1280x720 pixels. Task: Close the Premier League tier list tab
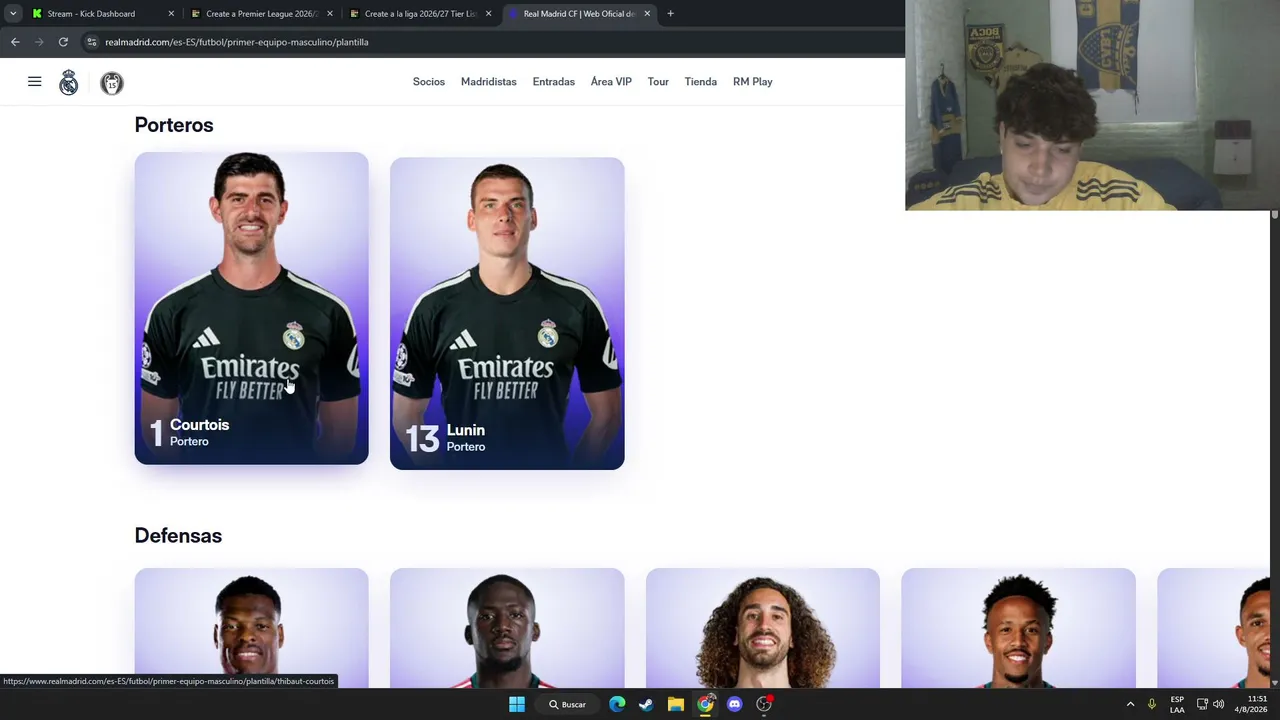tap(330, 14)
